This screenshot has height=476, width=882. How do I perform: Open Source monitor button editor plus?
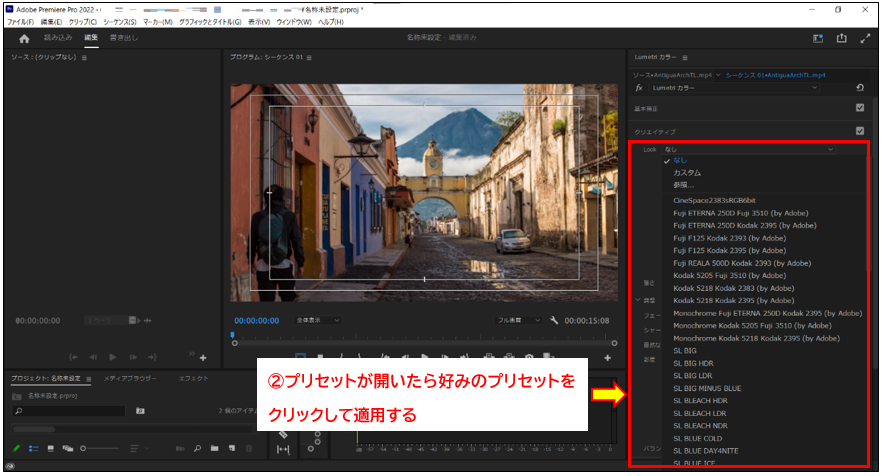(x=203, y=358)
